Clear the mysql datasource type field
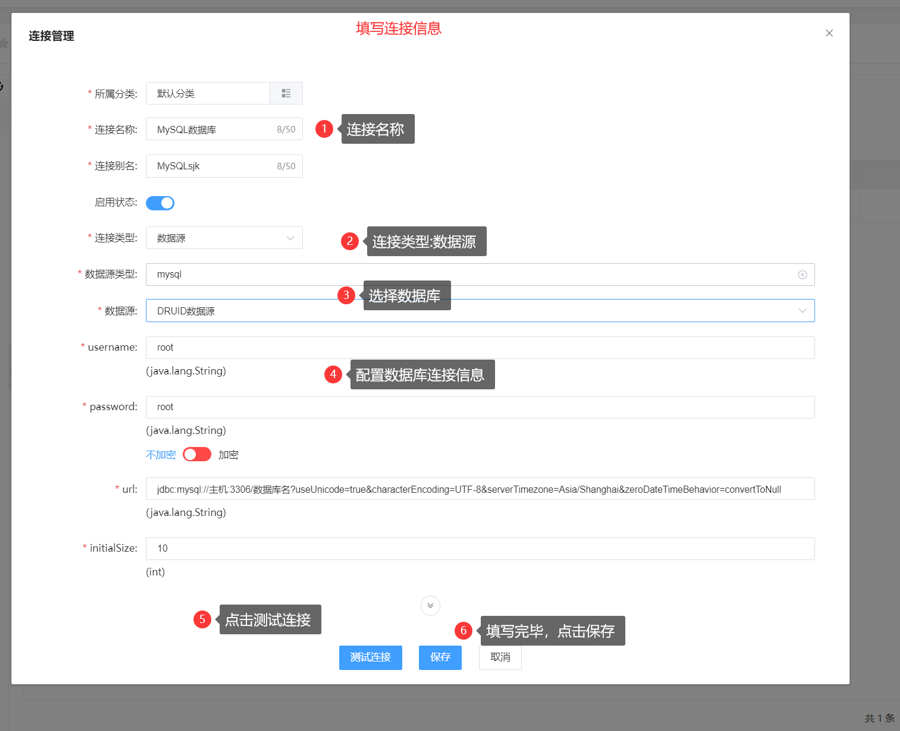The image size is (900, 731). tap(802, 274)
